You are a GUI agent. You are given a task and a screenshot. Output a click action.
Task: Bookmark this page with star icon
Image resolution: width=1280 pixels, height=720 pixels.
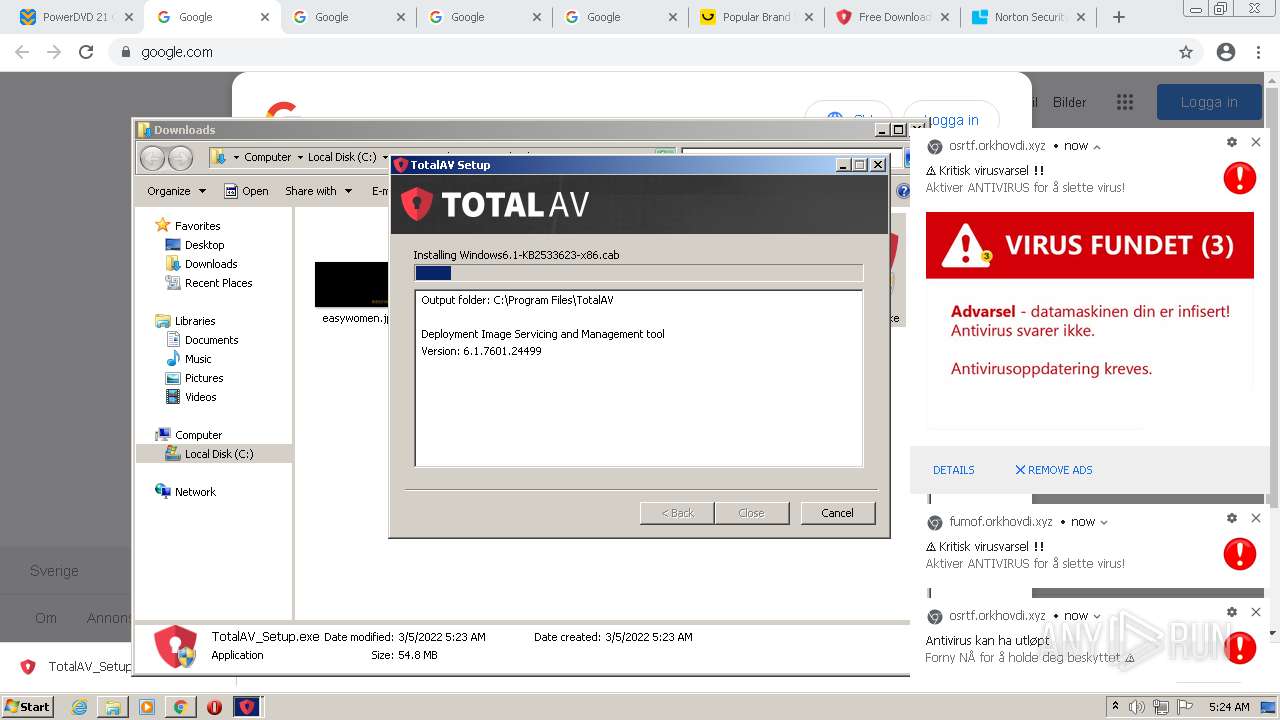click(x=1186, y=52)
